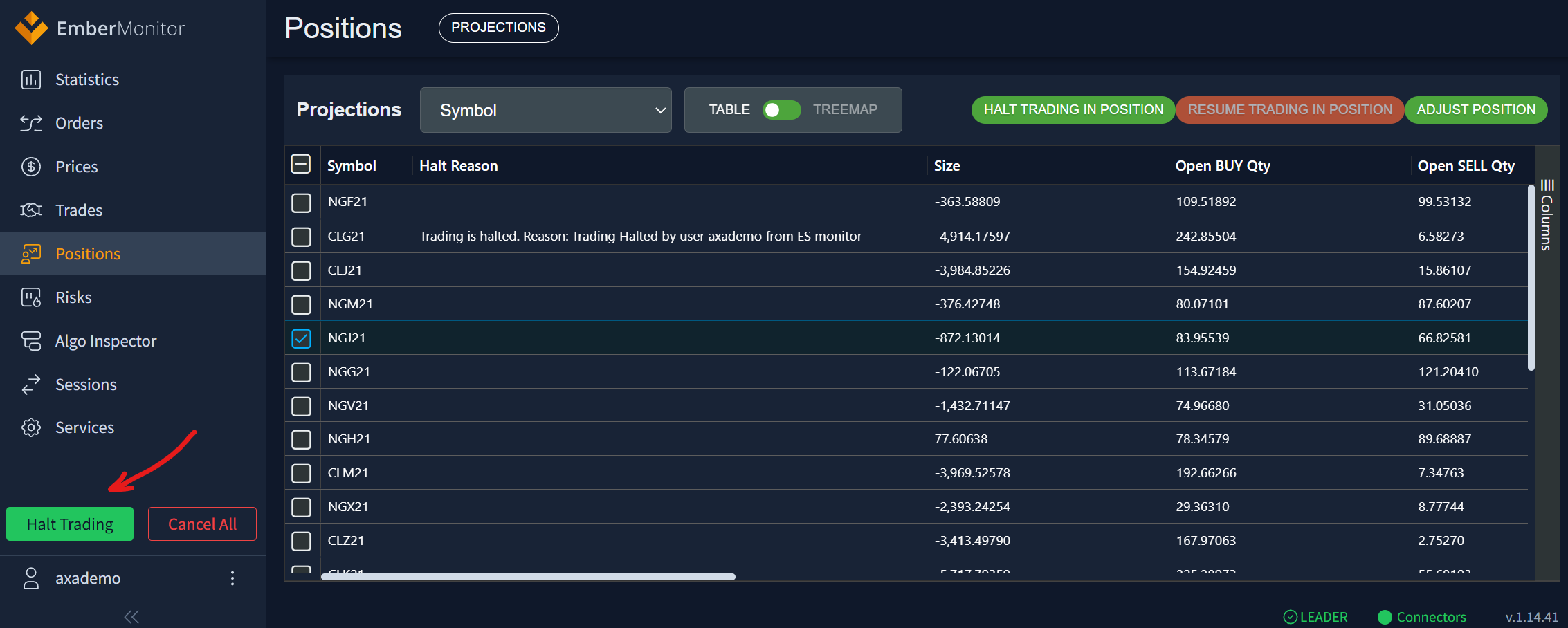Screen dimensions: 1568x628
Task: Click the green Halt Trading button
Action: pyautogui.click(x=70, y=524)
